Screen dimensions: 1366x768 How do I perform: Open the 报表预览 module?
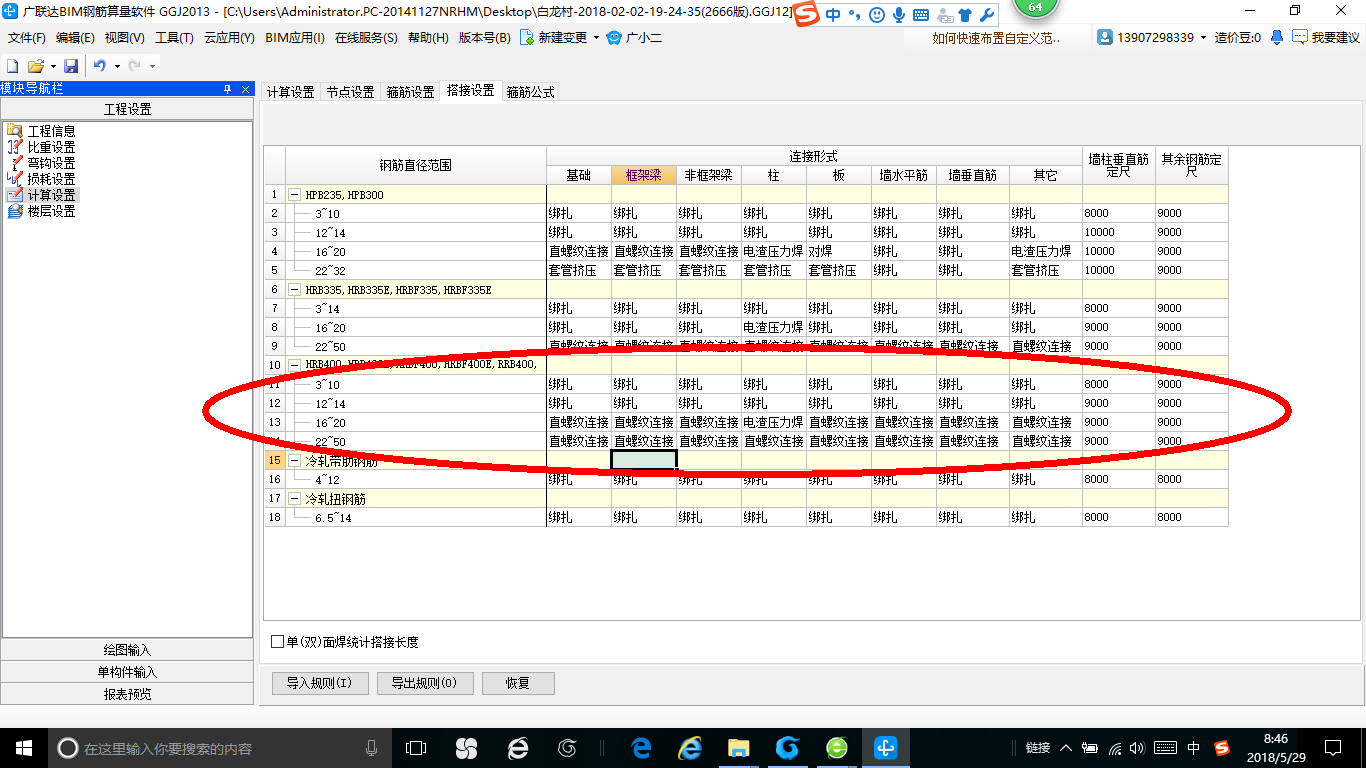click(127, 694)
